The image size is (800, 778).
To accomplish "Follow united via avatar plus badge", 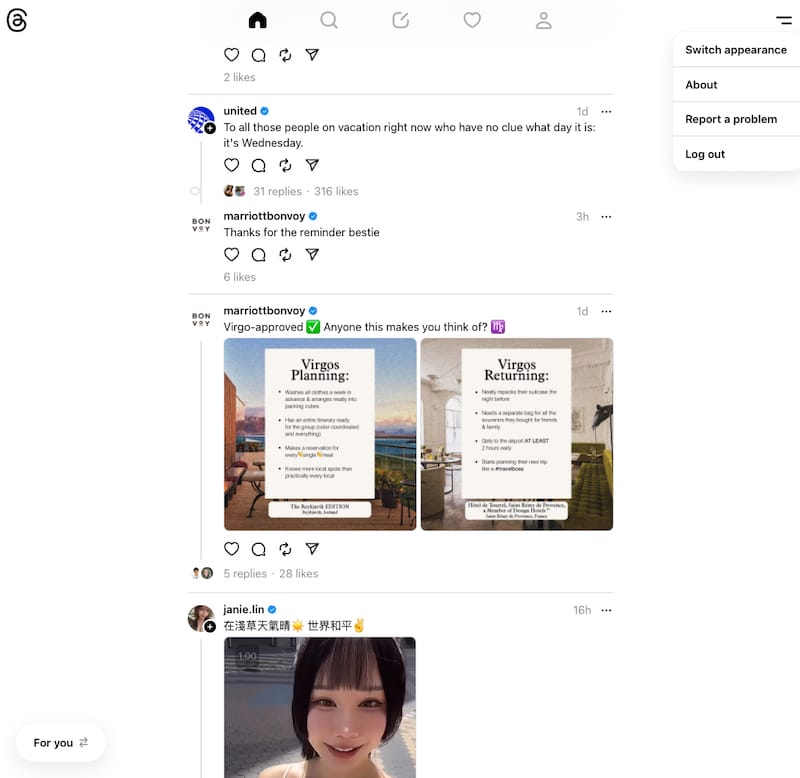I will pos(210,129).
